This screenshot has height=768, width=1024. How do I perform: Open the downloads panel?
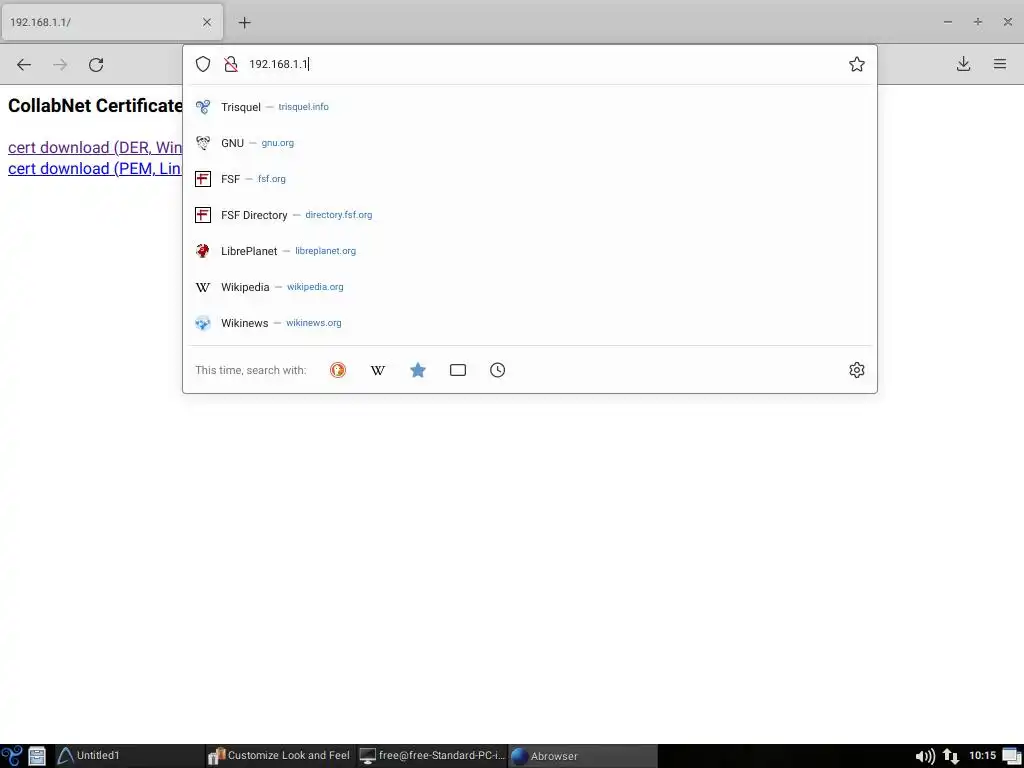(x=963, y=64)
